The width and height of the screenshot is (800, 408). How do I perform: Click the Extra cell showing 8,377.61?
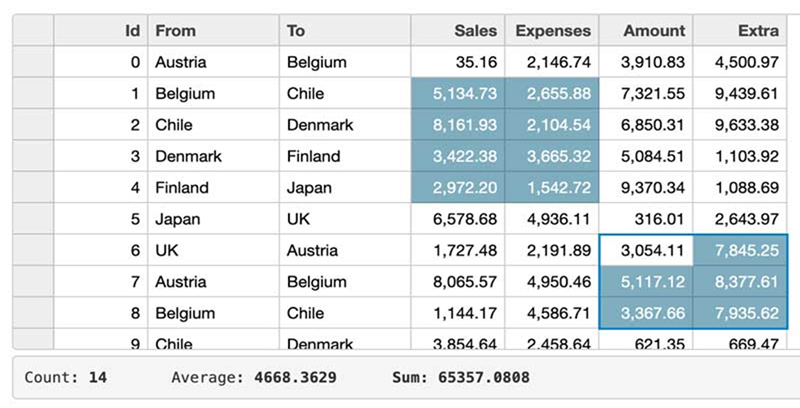pos(740,282)
